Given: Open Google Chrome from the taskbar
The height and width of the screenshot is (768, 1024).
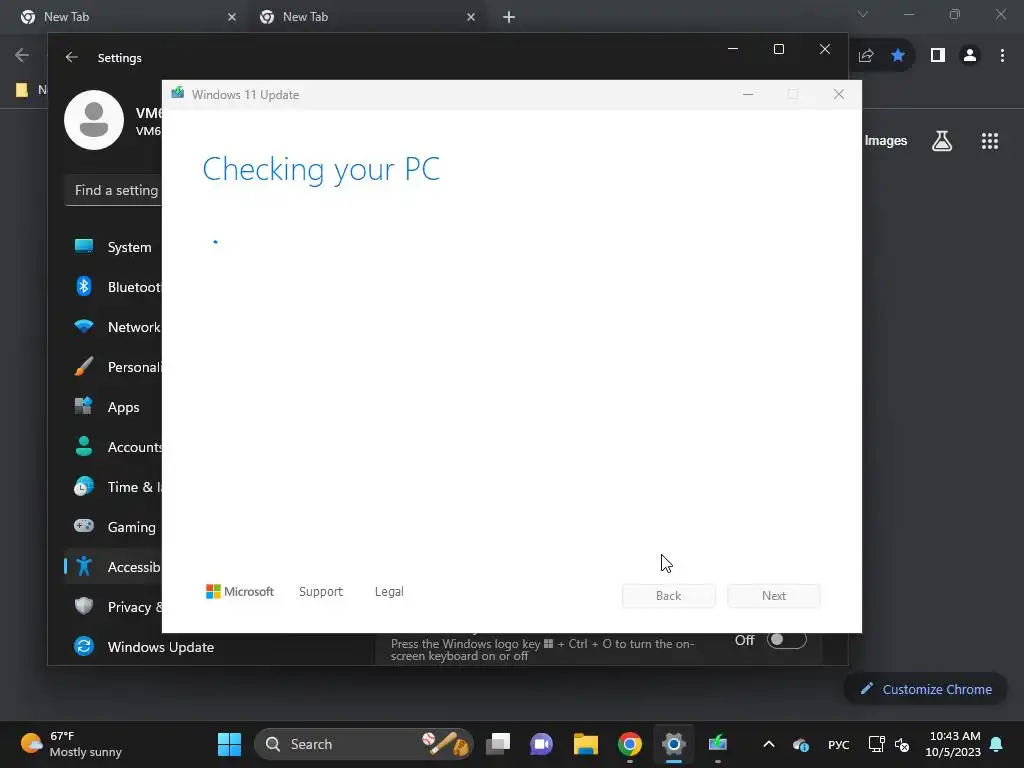Looking at the screenshot, I should point(630,744).
